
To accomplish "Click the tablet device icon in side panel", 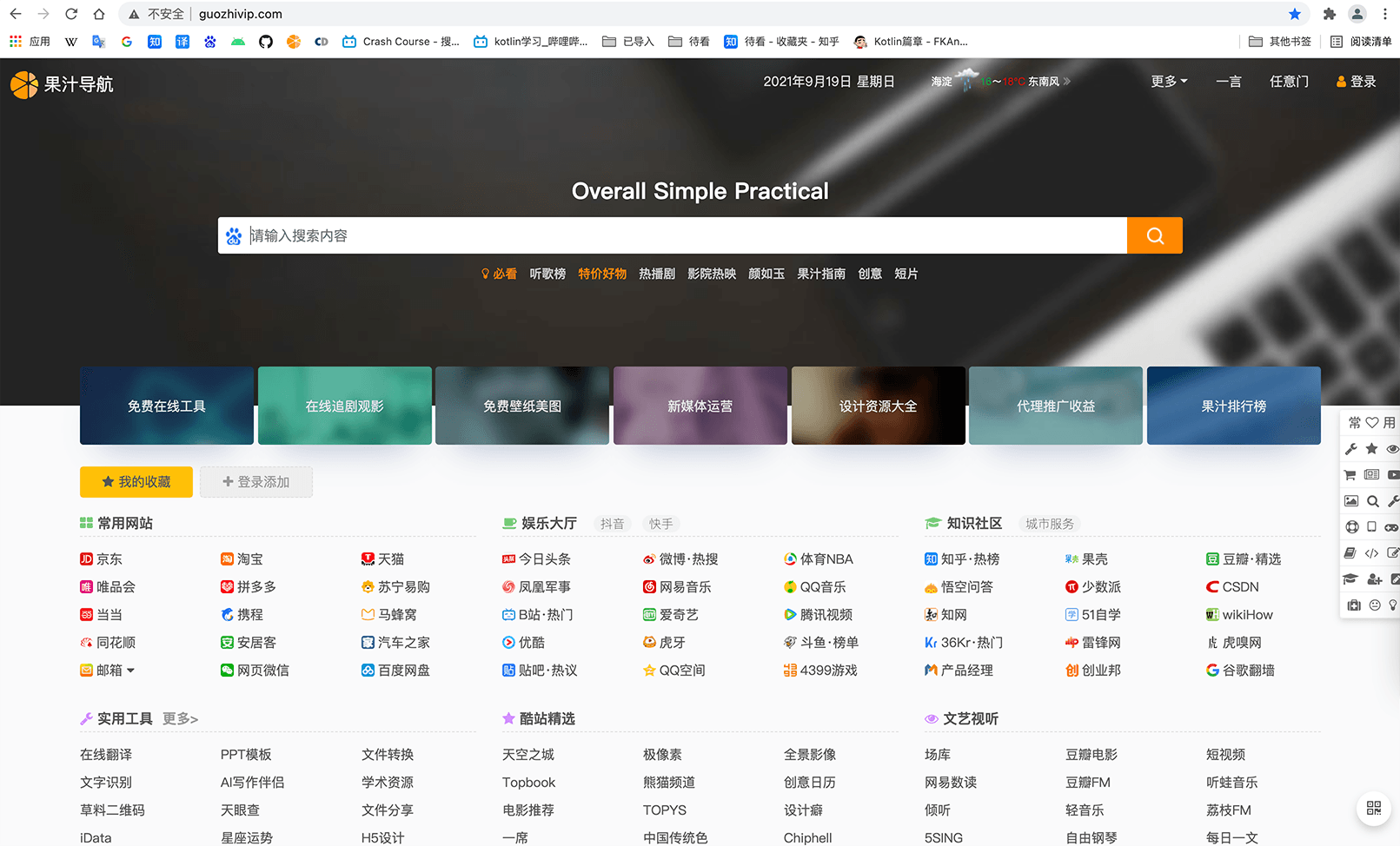I will [x=1371, y=526].
